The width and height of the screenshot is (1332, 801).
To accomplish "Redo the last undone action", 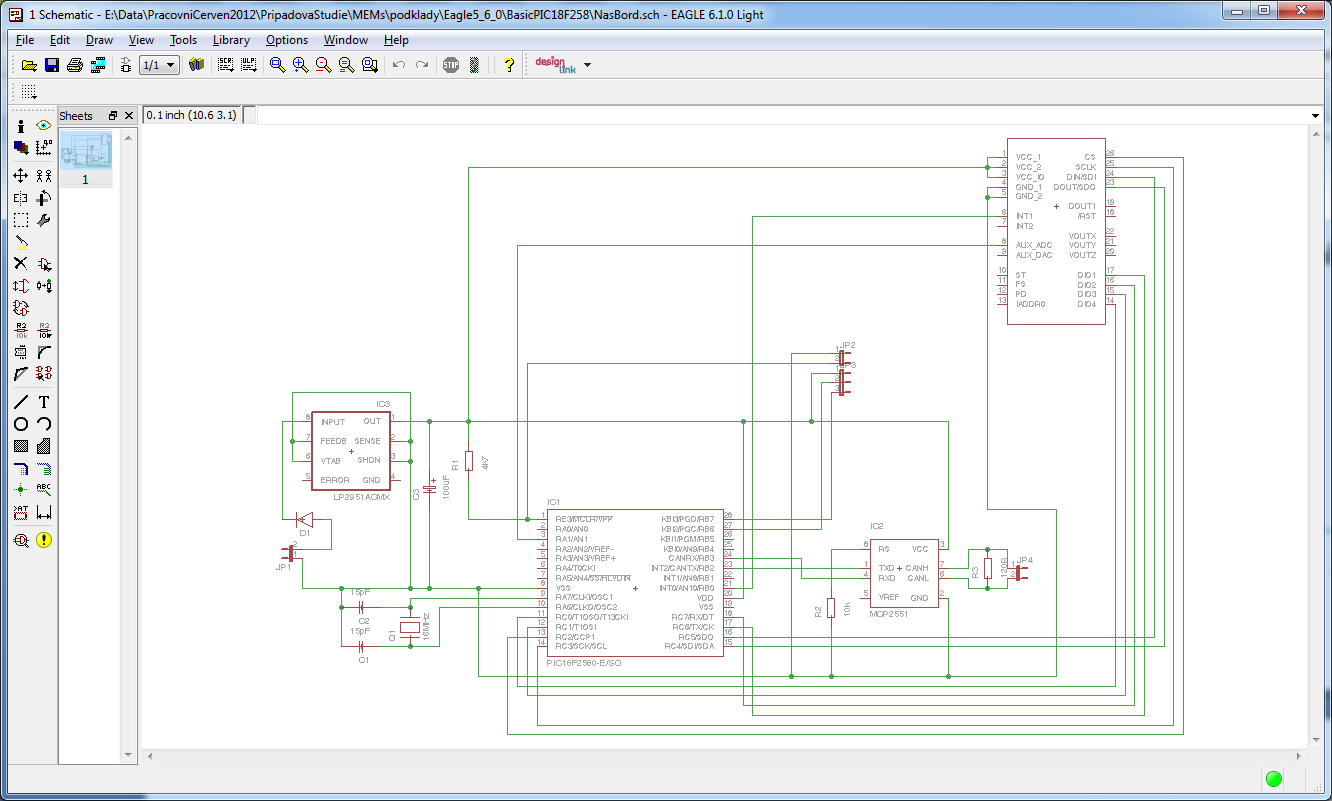I will [x=422, y=65].
